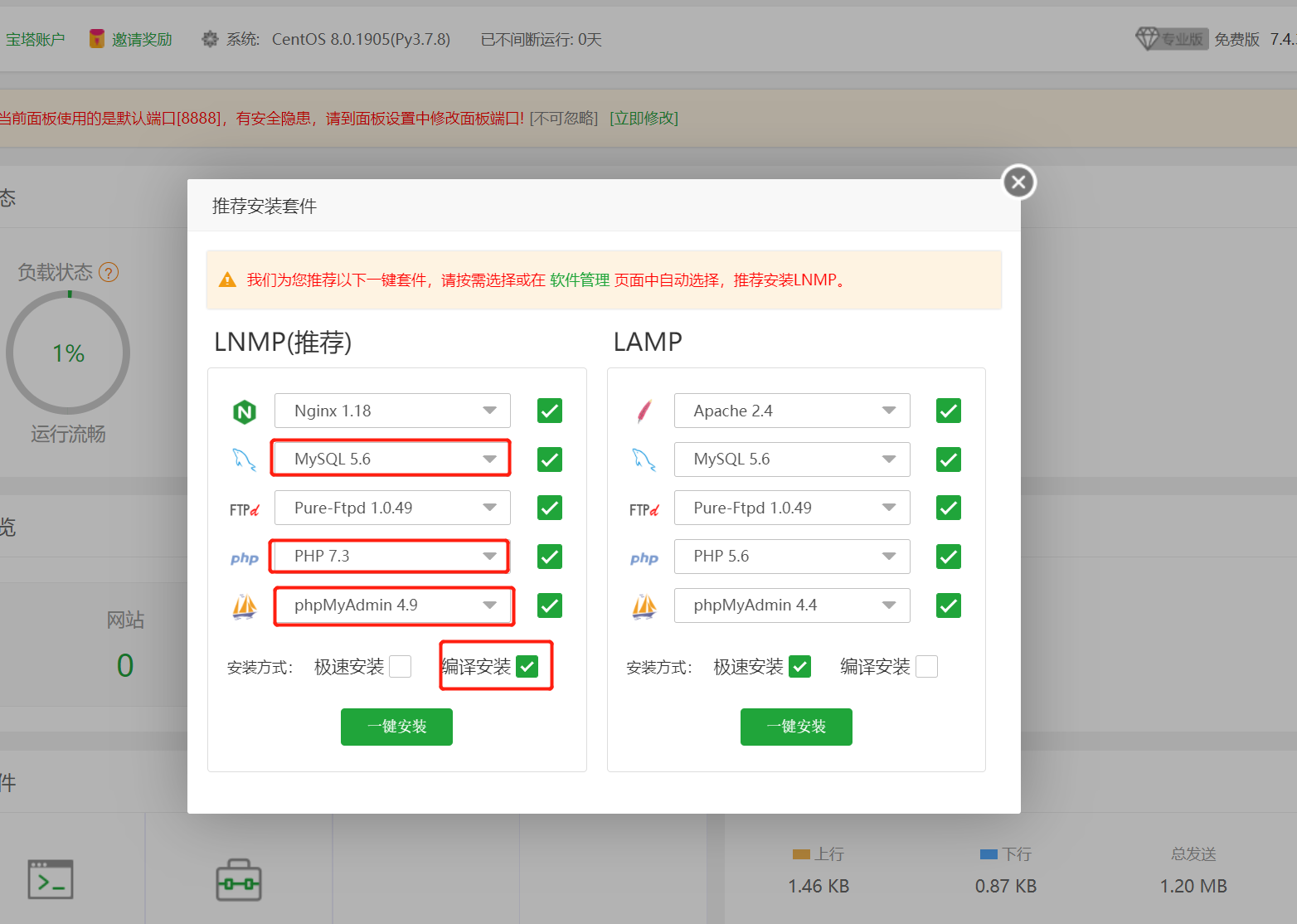The width and height of the screenshot is (1297, 924).
Task: Click the 上行 1.46 KB value
Action: [819, 886]
